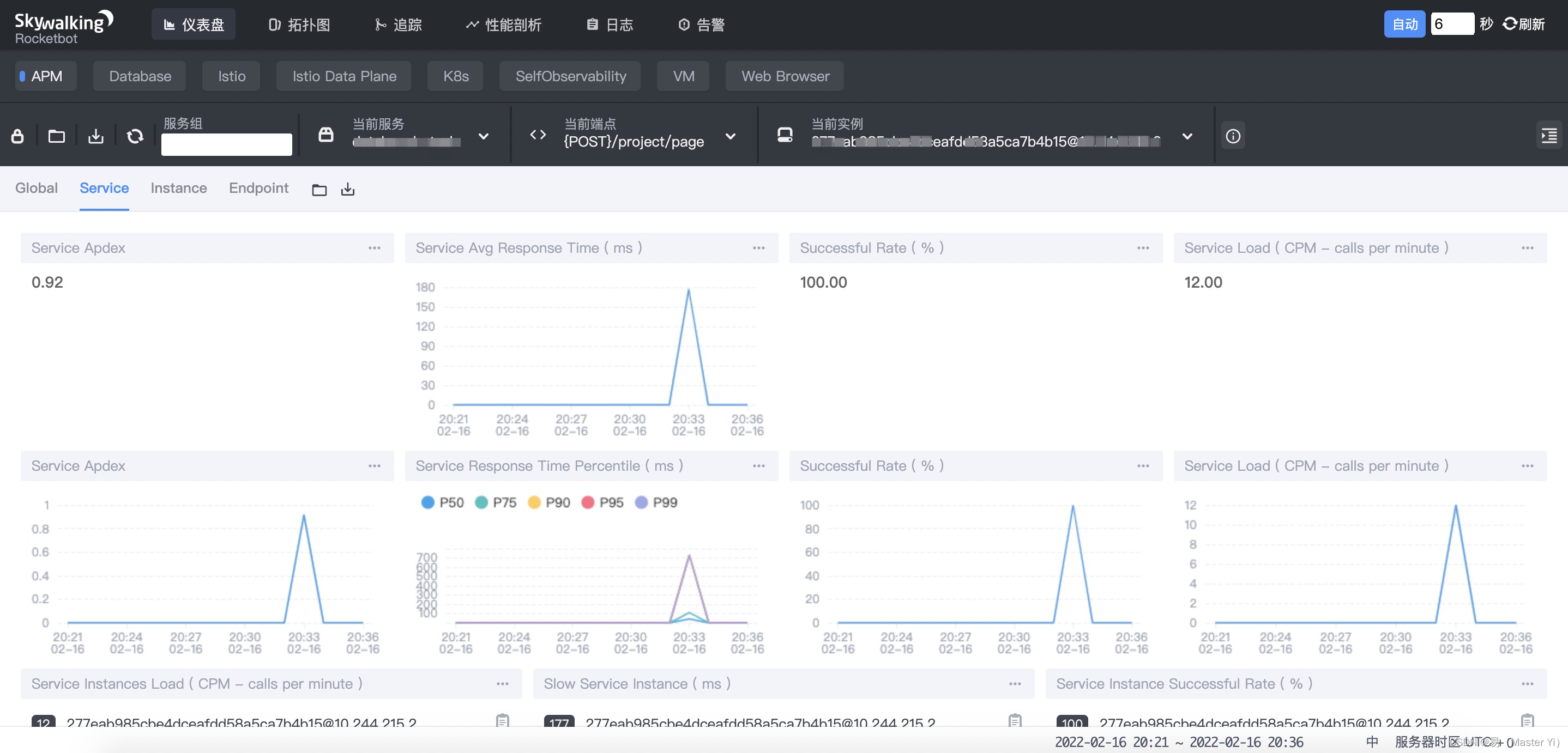Select the K8s dashboard button
The image size is (1568, 753).
(455, 76)
